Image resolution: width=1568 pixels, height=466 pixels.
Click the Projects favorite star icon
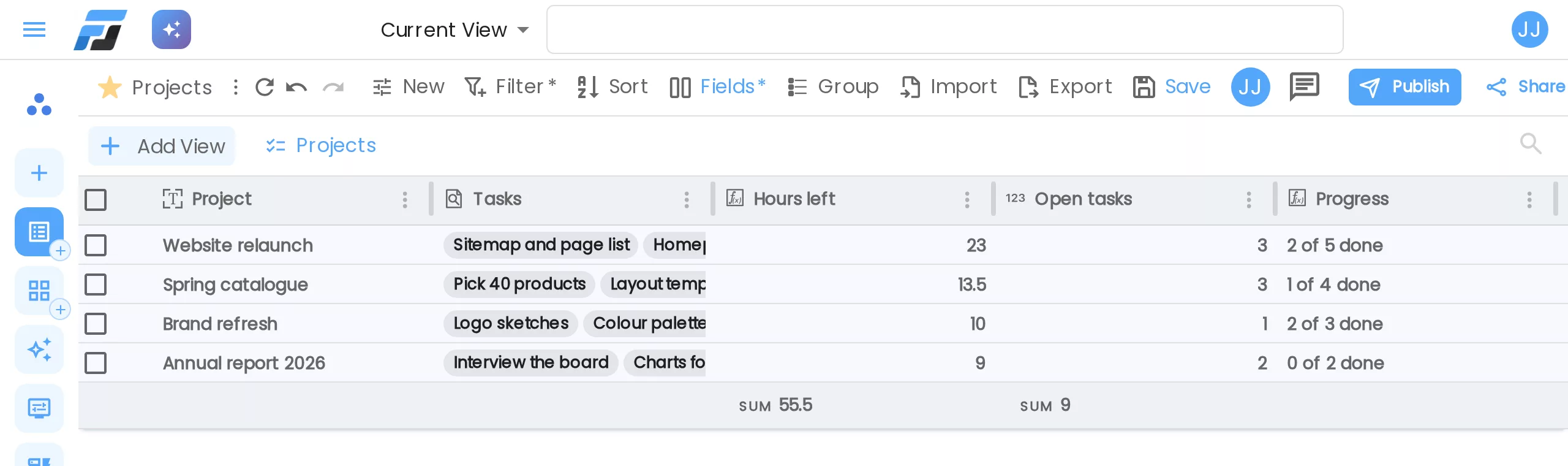110,87
